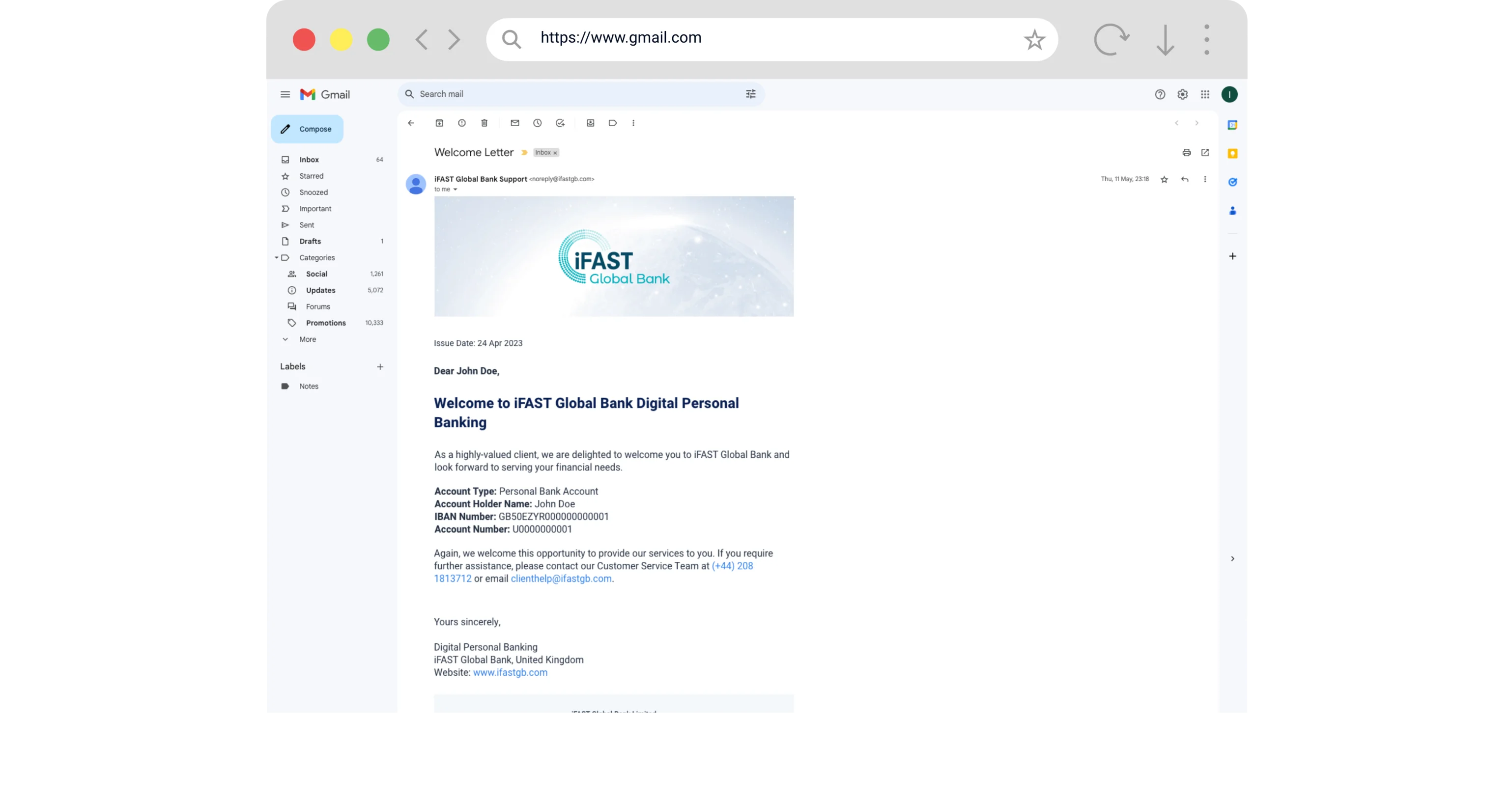The image size is (1512, 800).
Task: Click into the Search mail field
Action: click(575, 94)
